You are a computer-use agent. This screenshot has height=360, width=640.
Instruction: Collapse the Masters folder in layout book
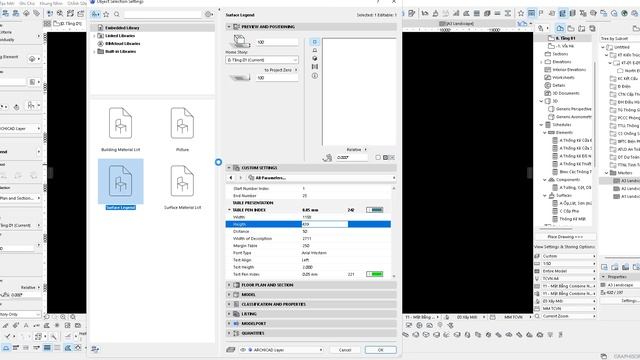click(607, 173)
